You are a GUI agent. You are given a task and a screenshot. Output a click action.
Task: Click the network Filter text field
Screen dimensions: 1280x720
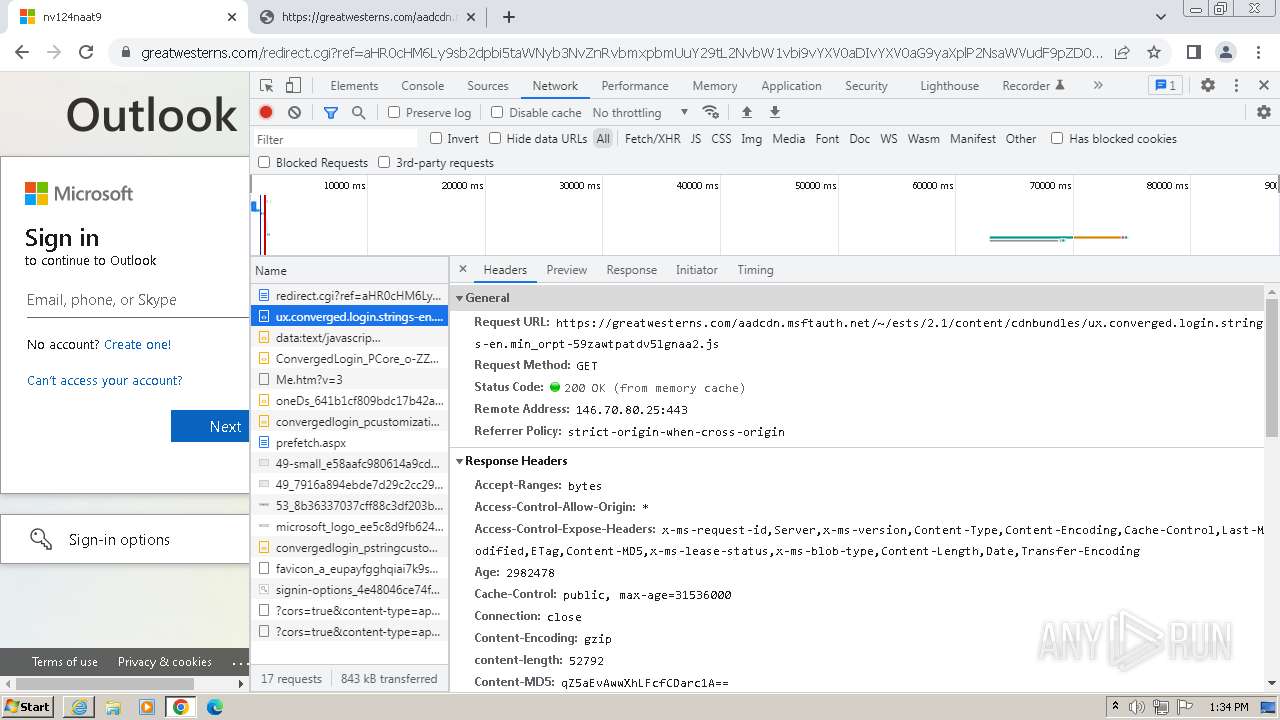pyautogui.click(x=336, y=139)
